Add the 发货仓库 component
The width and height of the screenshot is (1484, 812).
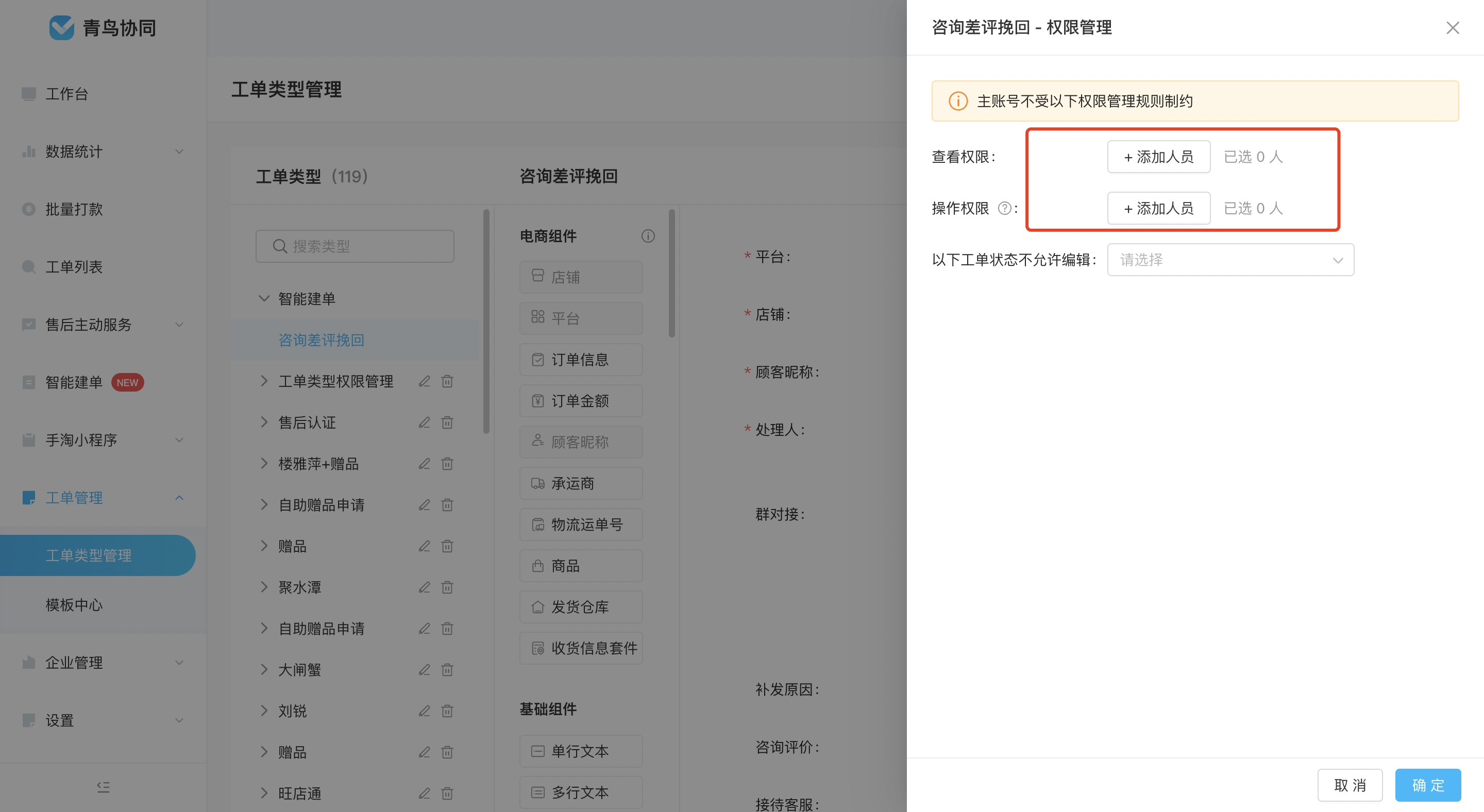pyautogui.click(x=581, y=606)
